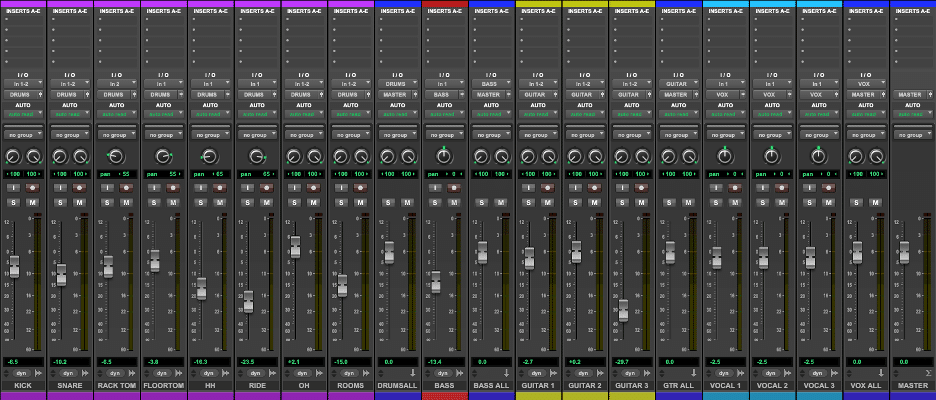Open auto read mode selector on GUITAR 2
Viewport: 936px width, 400px height.
pos(585,114)
